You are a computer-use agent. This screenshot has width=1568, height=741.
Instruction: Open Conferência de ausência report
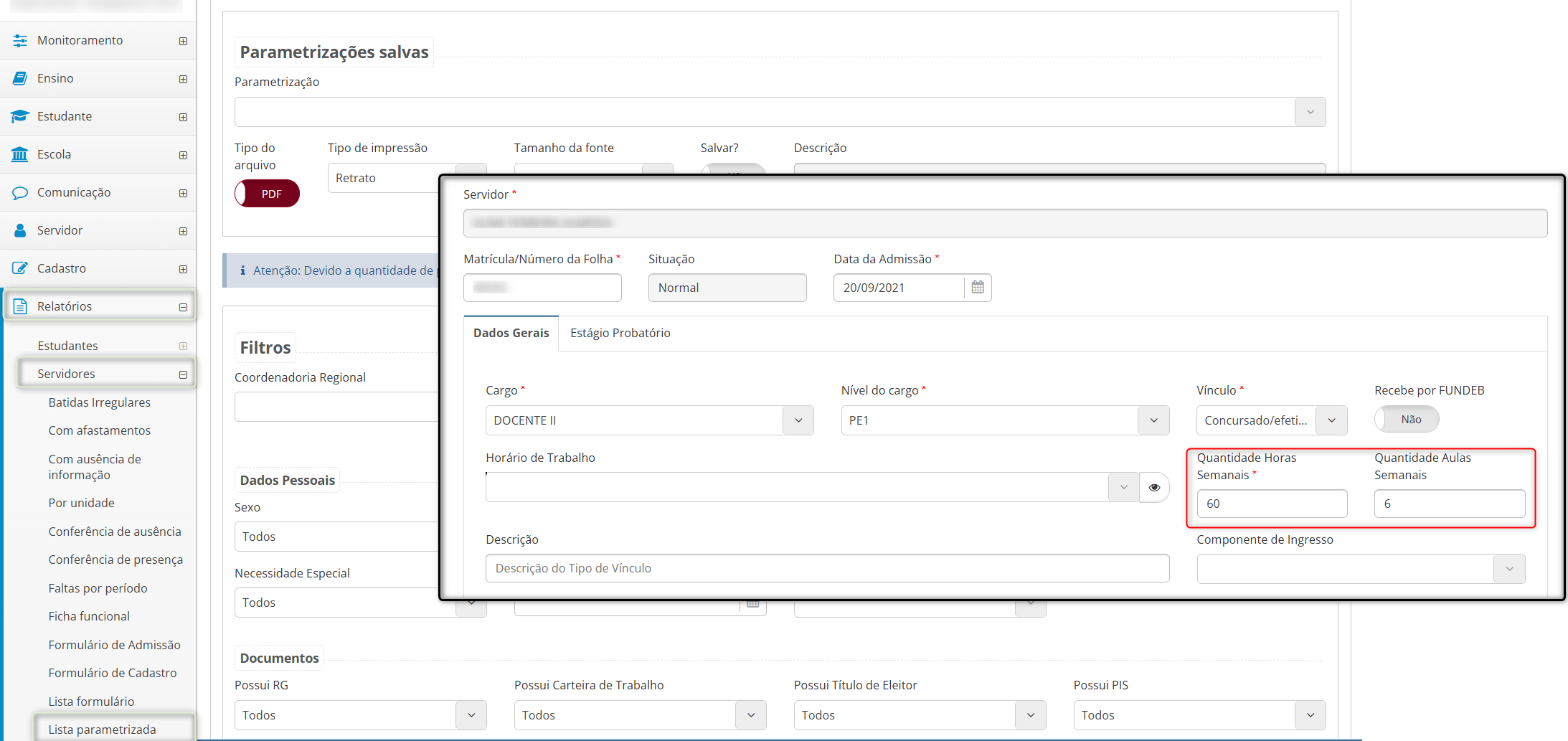[x=115, y=532]
